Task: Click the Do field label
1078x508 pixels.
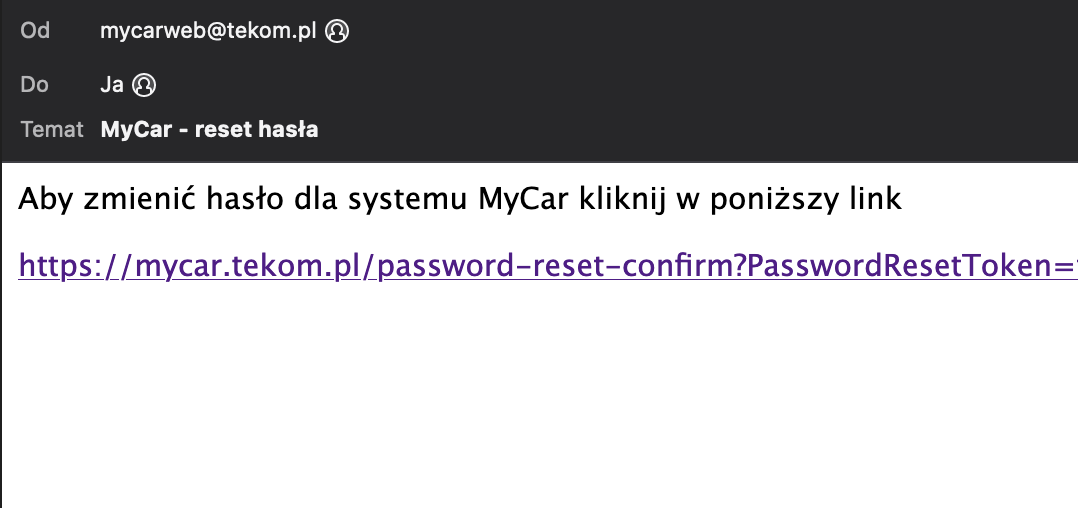Action: (x=34, y=85)
